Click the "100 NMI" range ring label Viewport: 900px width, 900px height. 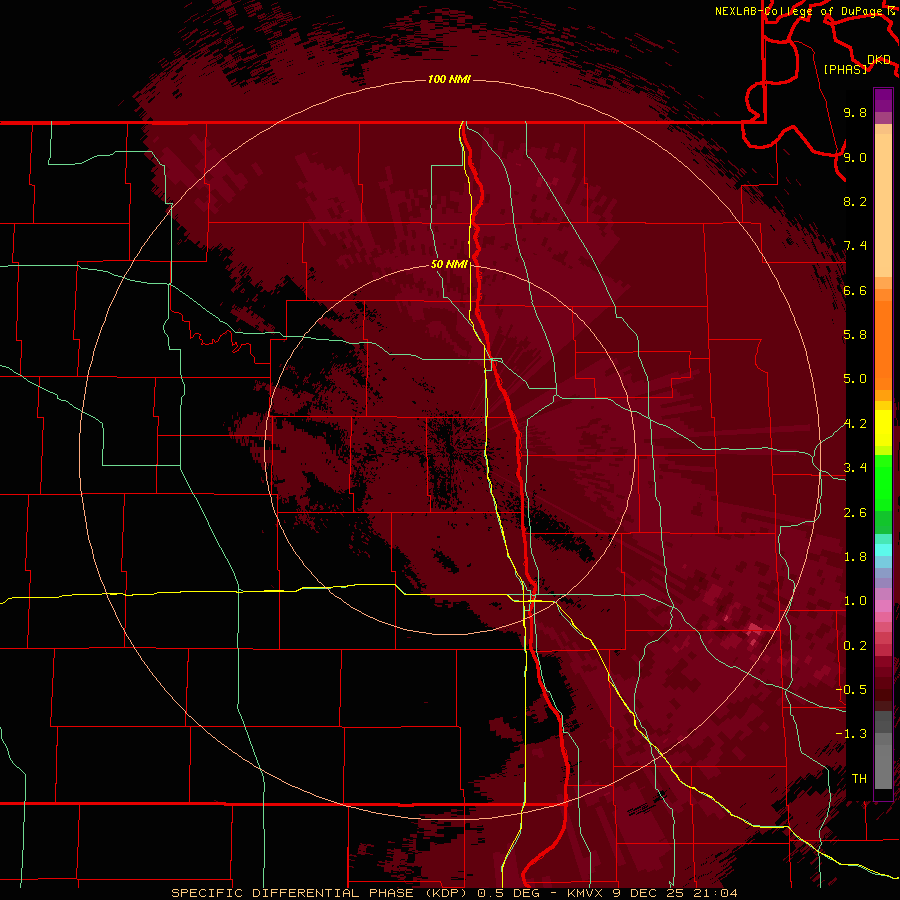tap(449, 79)
